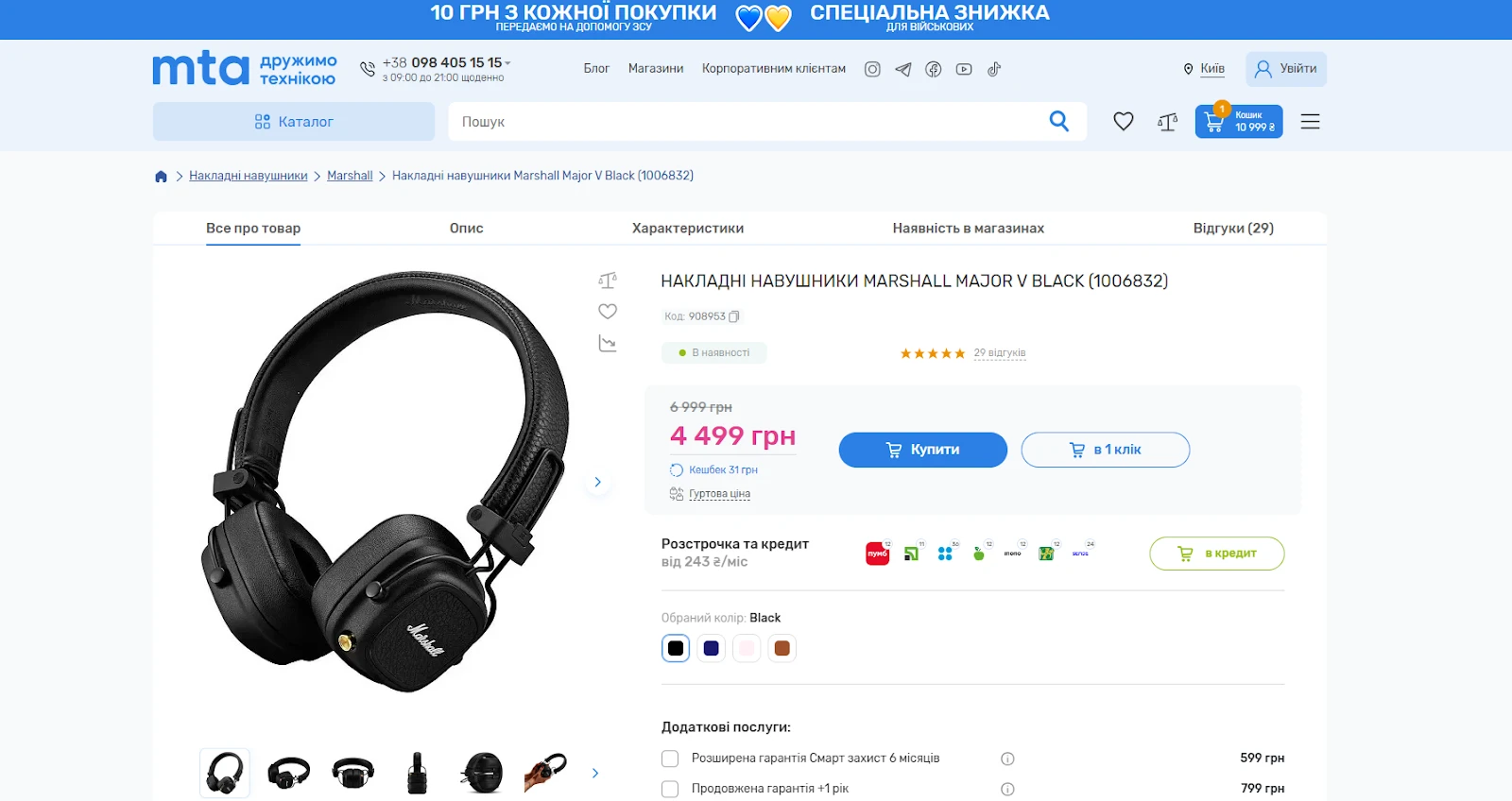The height and width of the screenshot is (801, 1512).
Task: Open the hamburger menu icon
Action: [x=1310, y=122]
